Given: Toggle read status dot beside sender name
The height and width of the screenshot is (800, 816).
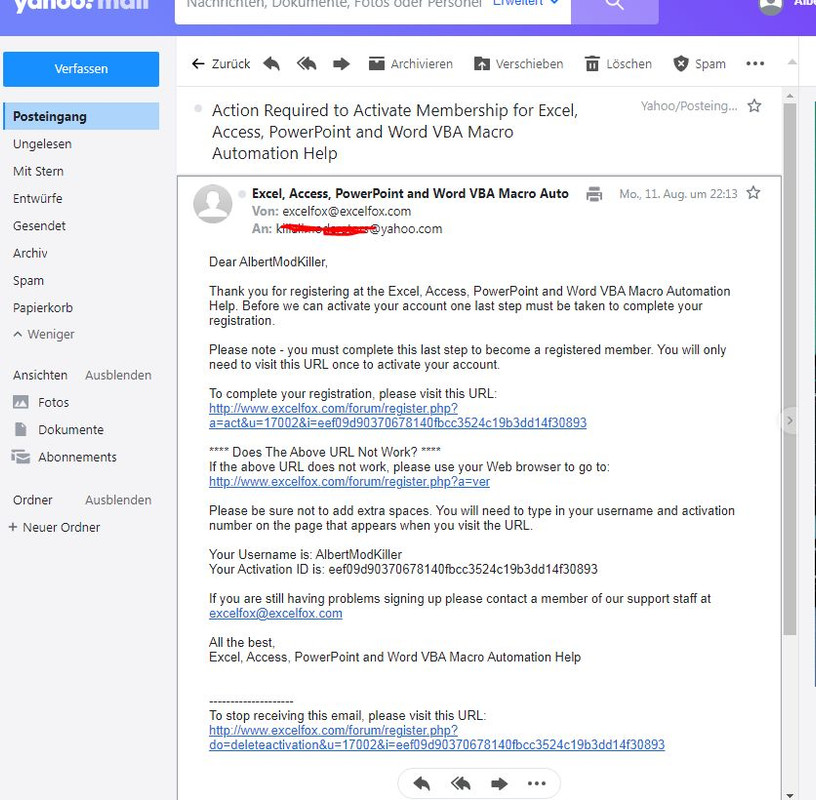Looking at the screenshot, I should coord(242,194).
